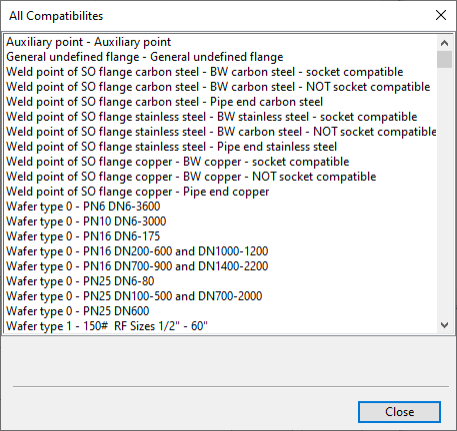Click the Close button
This screenshot has height=431, width=457.
(x=399, y=412)
